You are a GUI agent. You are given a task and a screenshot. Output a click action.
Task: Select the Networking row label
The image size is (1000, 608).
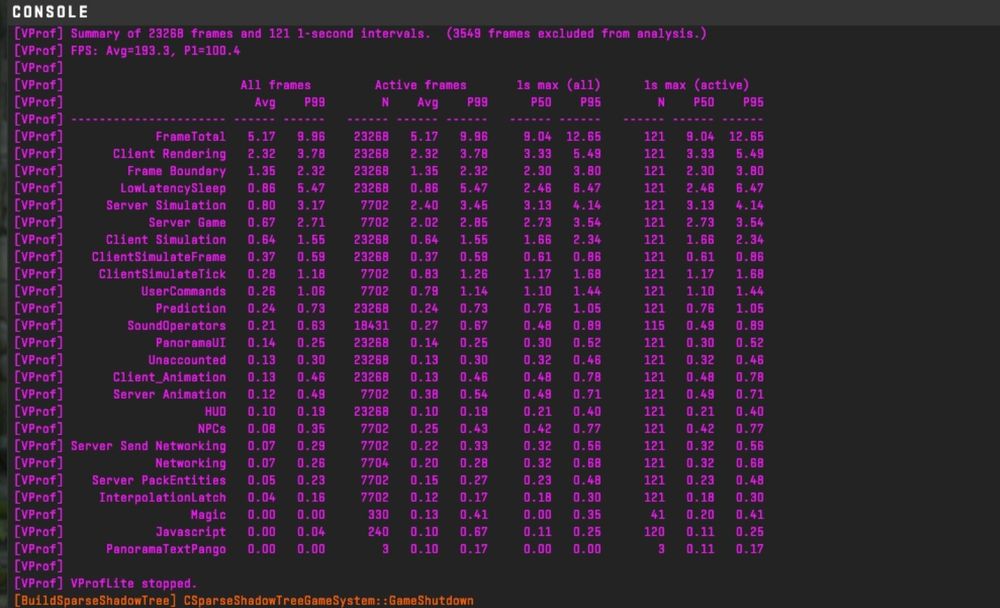pos(190,464)
